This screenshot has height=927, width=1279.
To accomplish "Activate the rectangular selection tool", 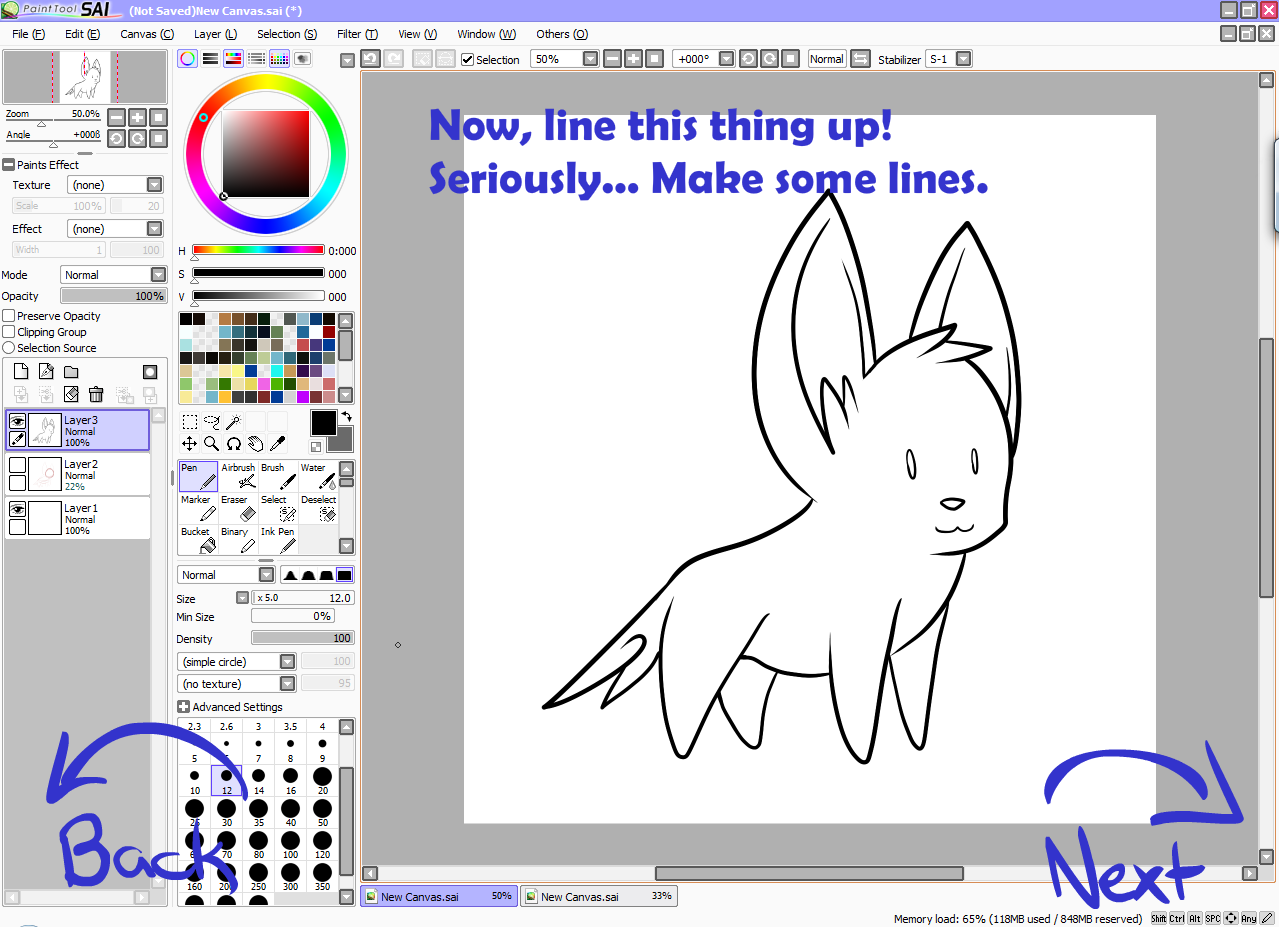I will [x=189, y=422].
